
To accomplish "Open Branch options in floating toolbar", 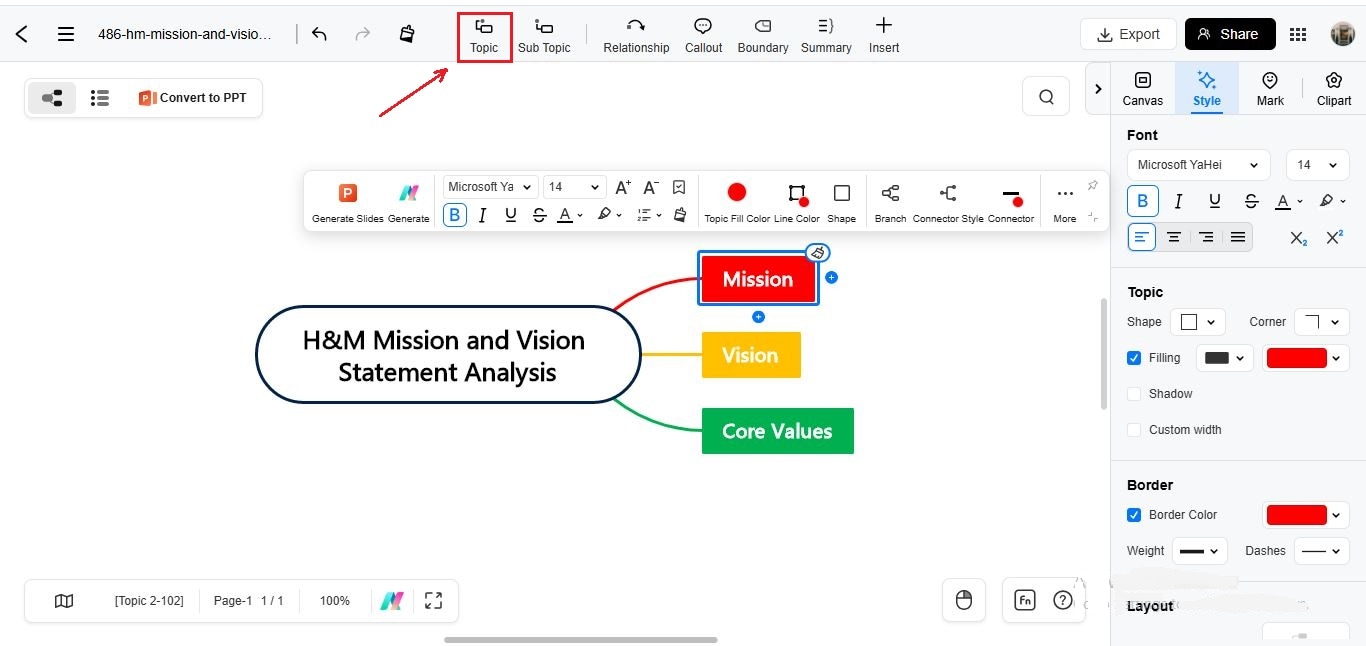I will [x=890, y=202].
